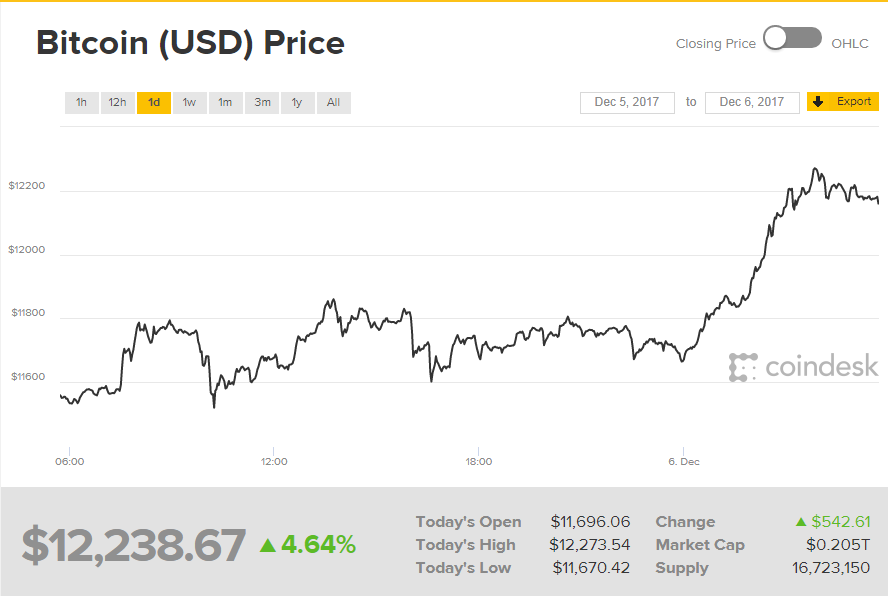The width and height of the screenshot is (888, 596).
Task: Select the 3m time range
Action: pos(262,102)
